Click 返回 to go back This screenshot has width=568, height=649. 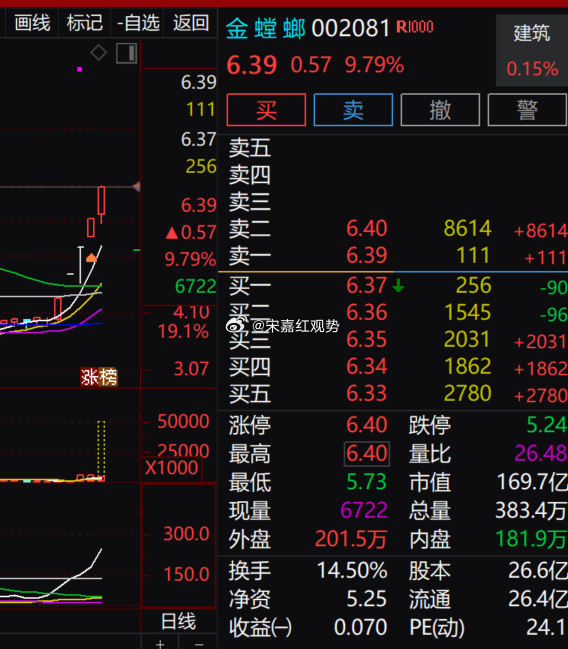[x=191, y=23]
